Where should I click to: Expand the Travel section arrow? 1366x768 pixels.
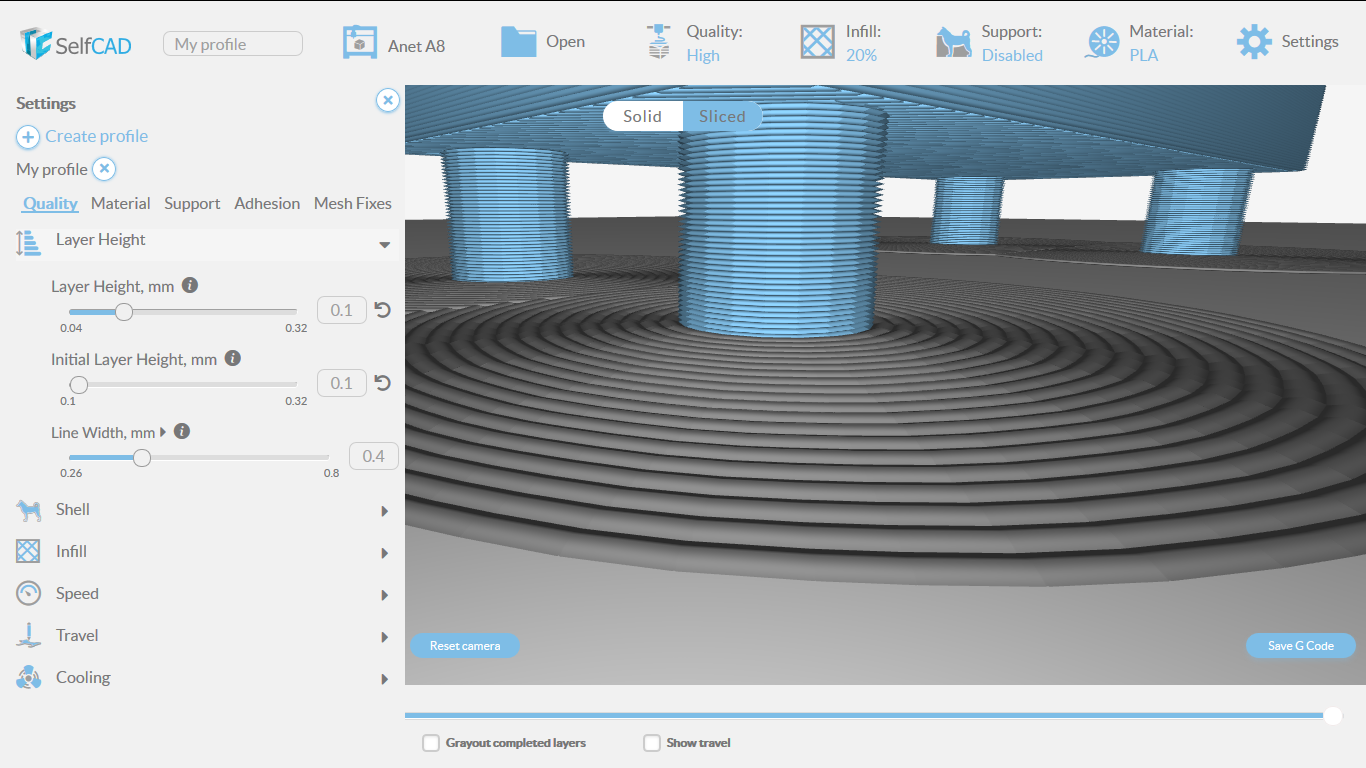click(x=385, y=637)
